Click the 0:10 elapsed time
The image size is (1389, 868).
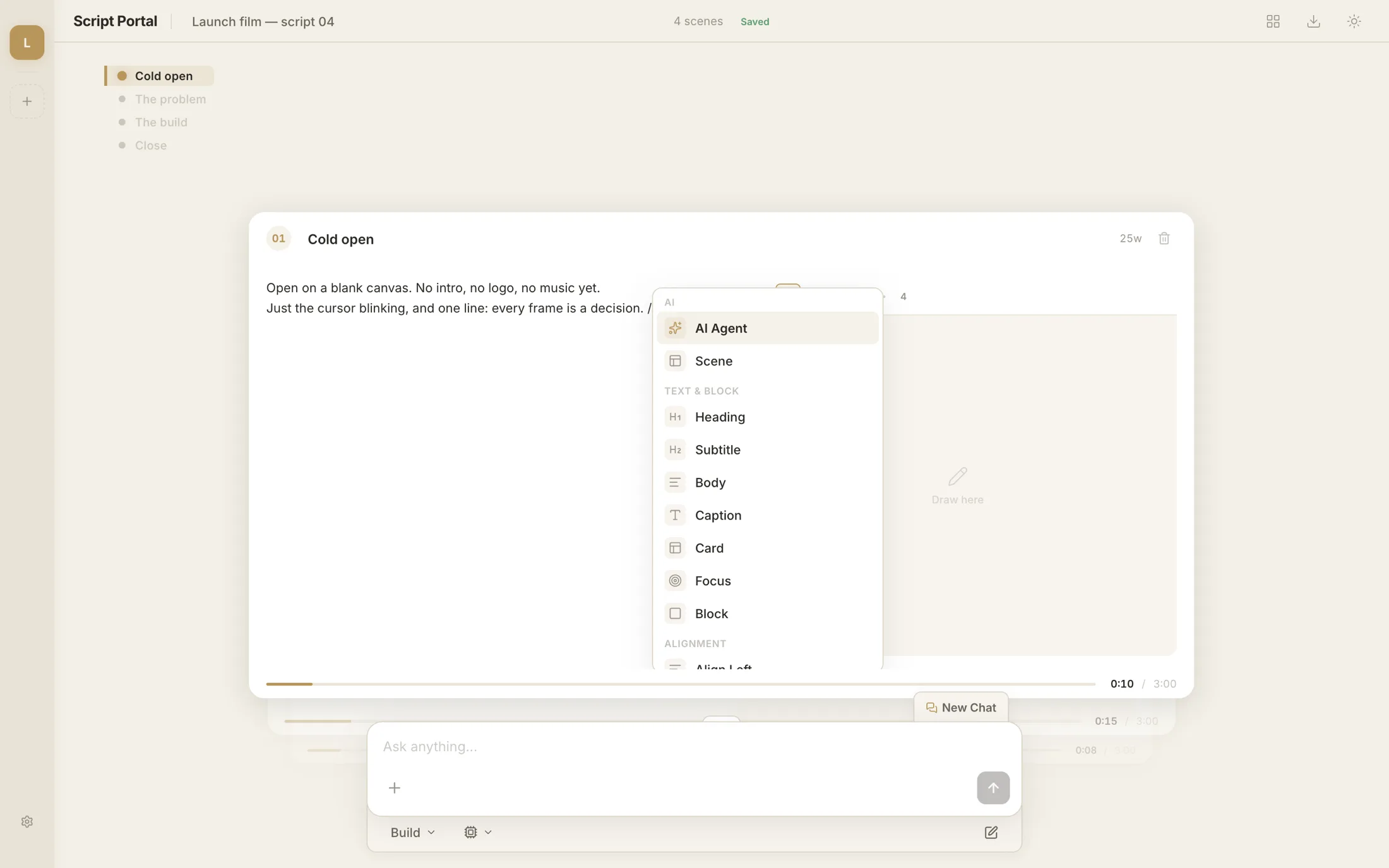coord(1121,684)
